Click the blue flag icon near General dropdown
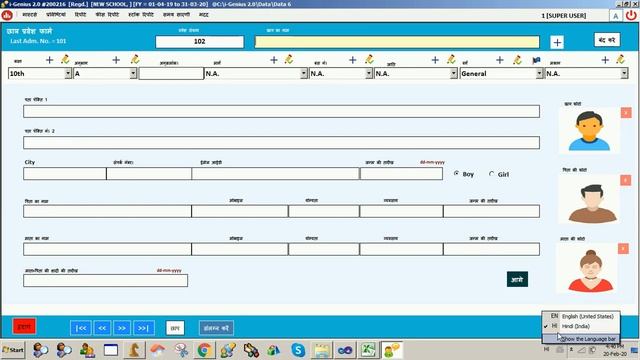This screenshot has width=640, height=360. click(x=536, y=60)
